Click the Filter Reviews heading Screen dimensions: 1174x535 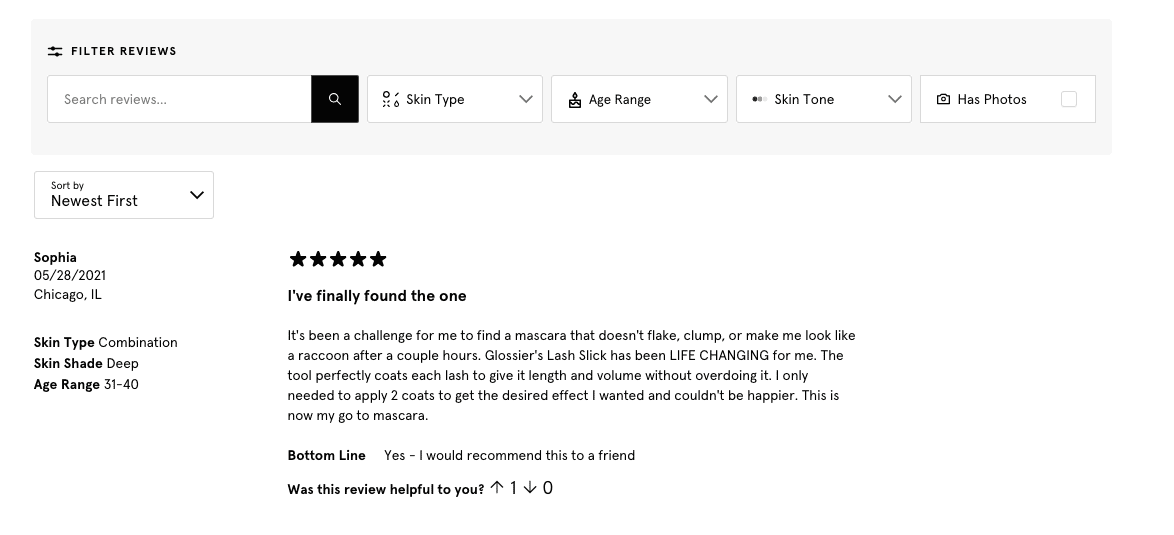coord(124,51)
